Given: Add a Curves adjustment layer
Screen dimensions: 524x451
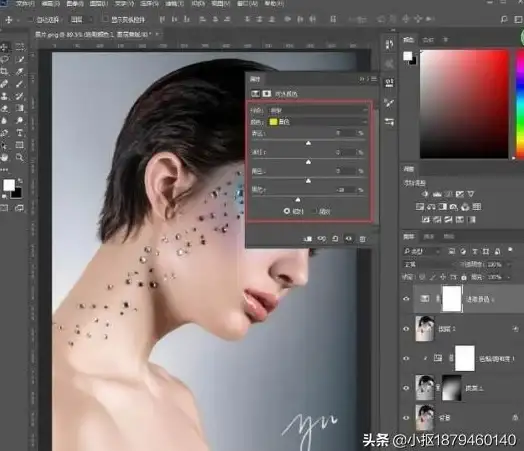Looking at the screenshot, I should [448, 194].
